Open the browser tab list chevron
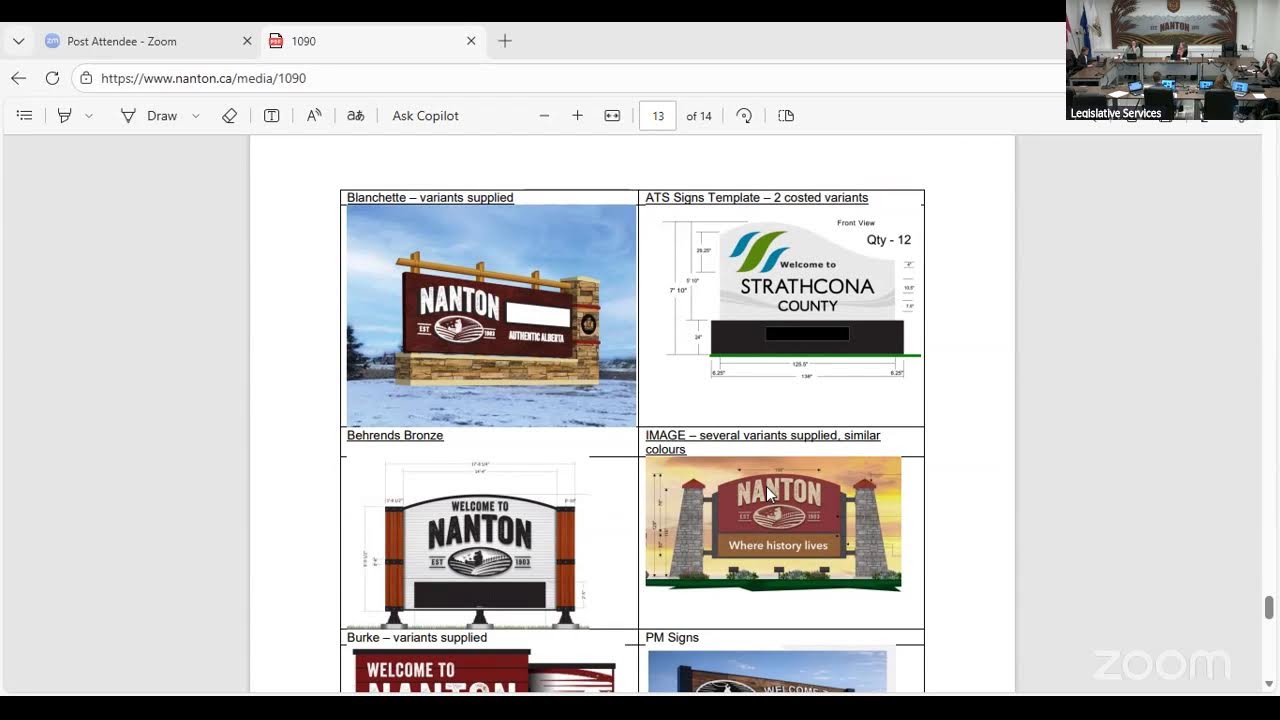 coord(18,41)
